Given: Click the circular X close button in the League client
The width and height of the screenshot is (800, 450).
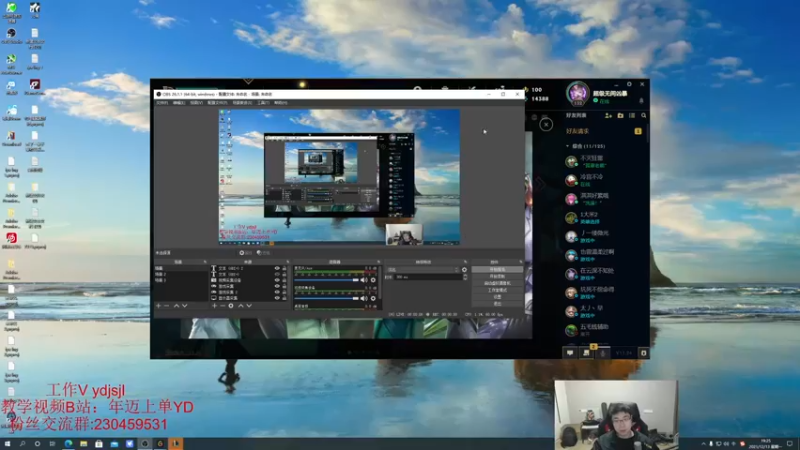Looking at the screenshot, I should (546, 124).
